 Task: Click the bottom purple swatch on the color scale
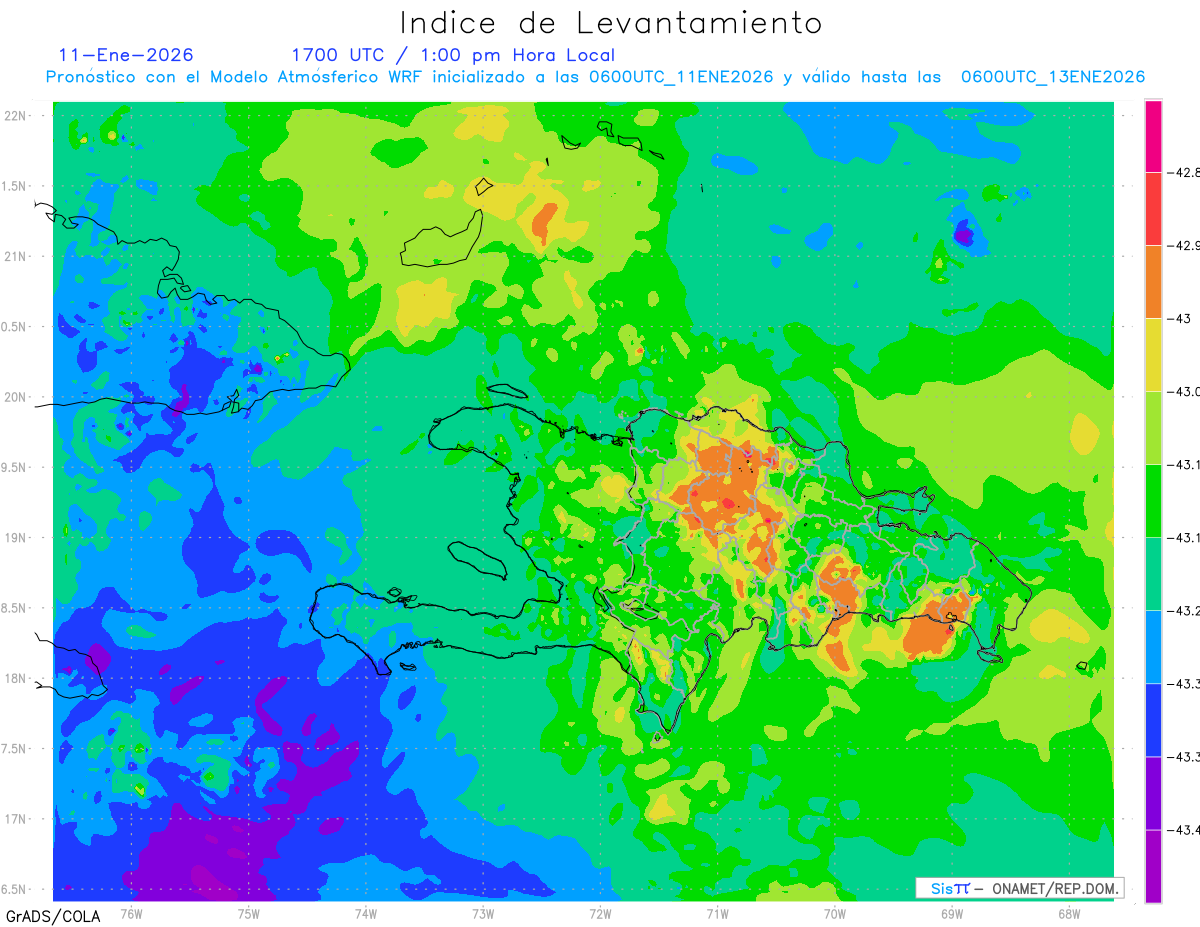pyautogui.click(x=1153, y=866)
